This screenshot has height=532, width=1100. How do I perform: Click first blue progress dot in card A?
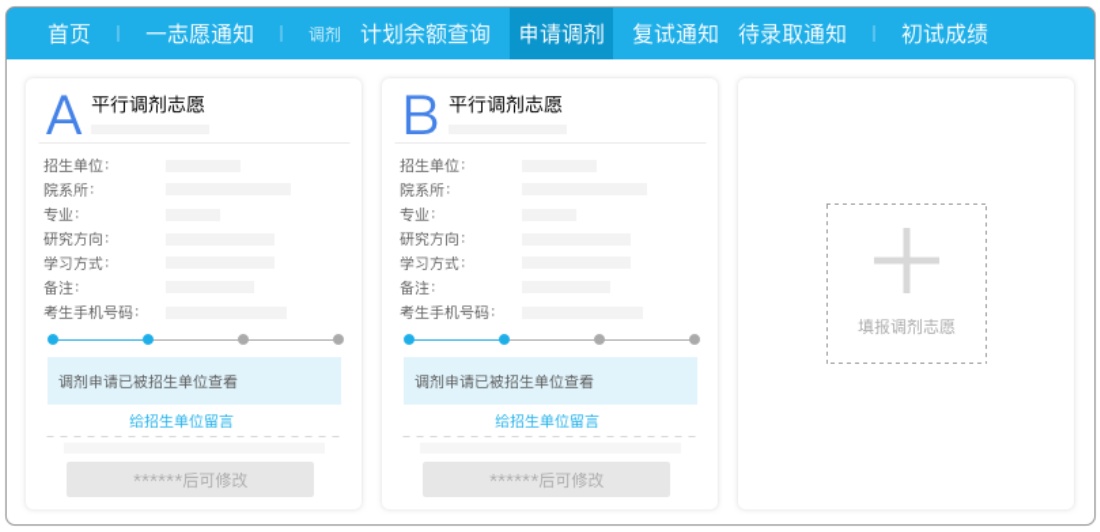(53, 339)
